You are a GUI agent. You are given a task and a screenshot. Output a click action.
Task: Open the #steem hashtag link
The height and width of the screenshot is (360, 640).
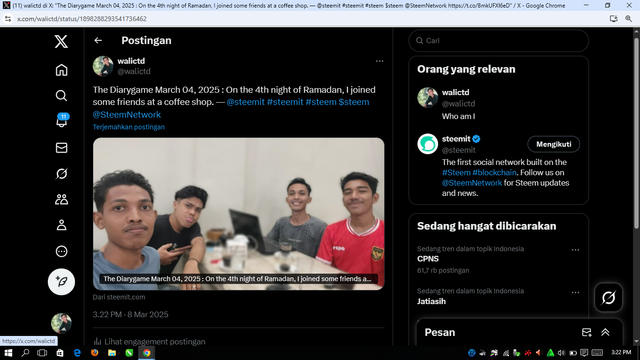(321, 102)
